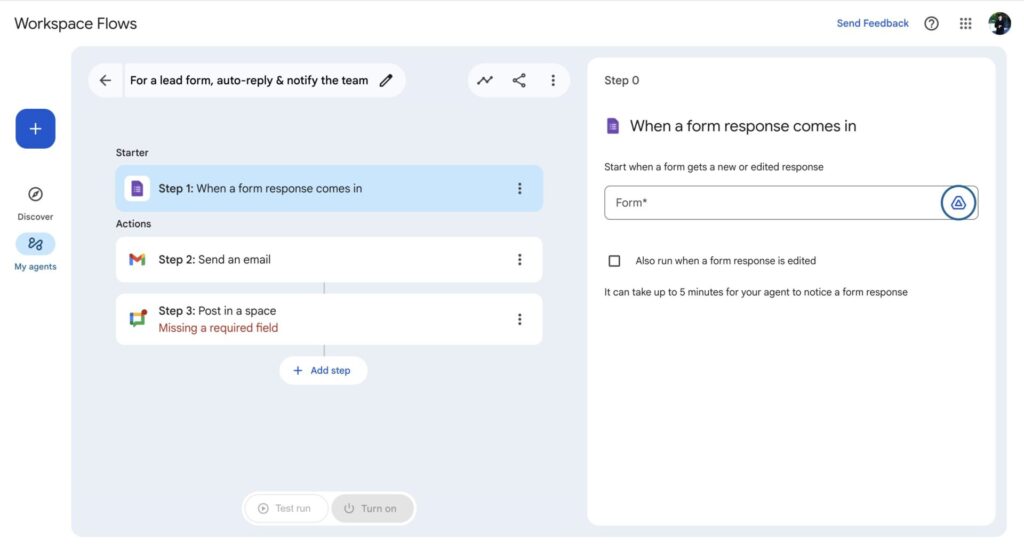Open My agents in the sidebar
This screenshot has height=554, width=1024.
click(35, 252)
